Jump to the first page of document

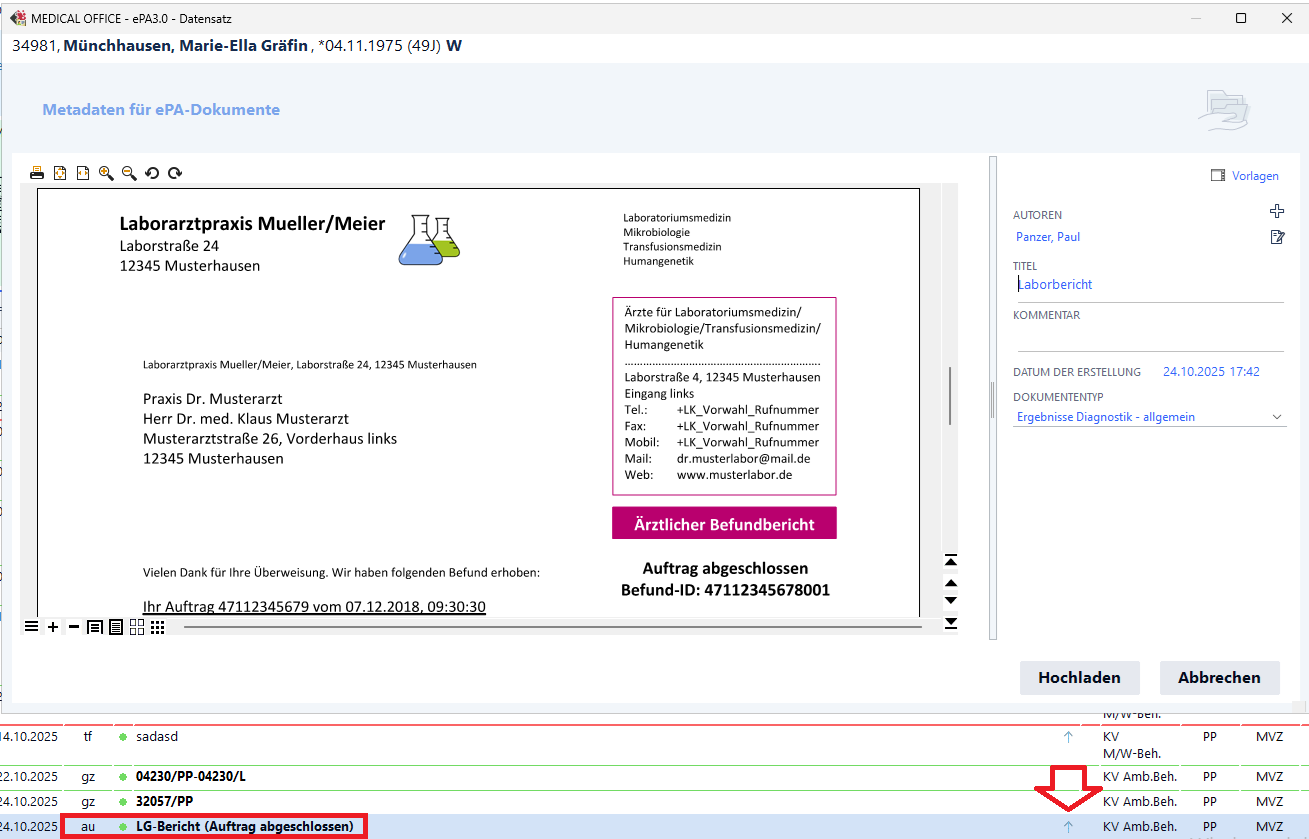(x=951, y=560)
